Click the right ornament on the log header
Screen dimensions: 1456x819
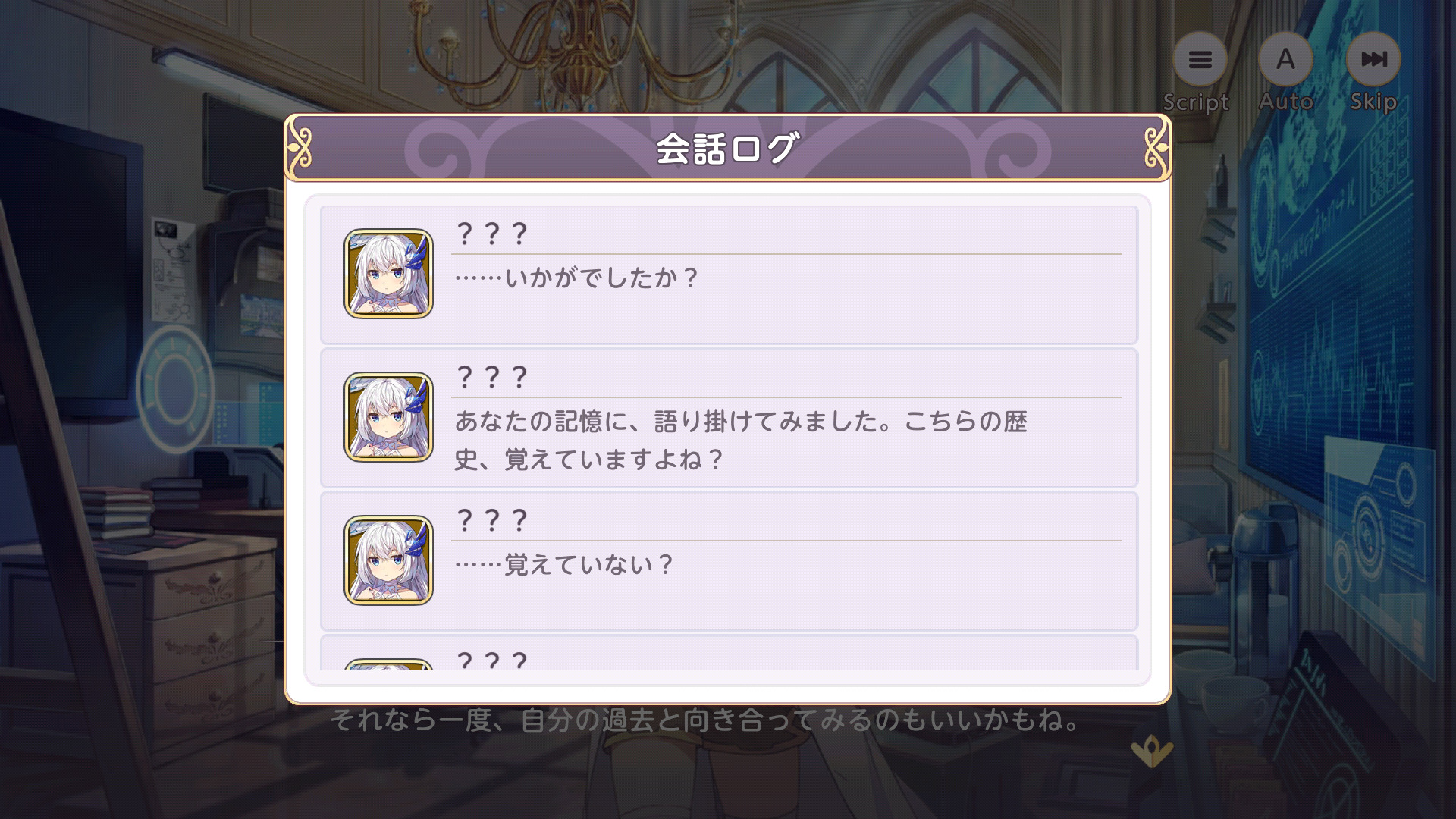pos(1156,147)
